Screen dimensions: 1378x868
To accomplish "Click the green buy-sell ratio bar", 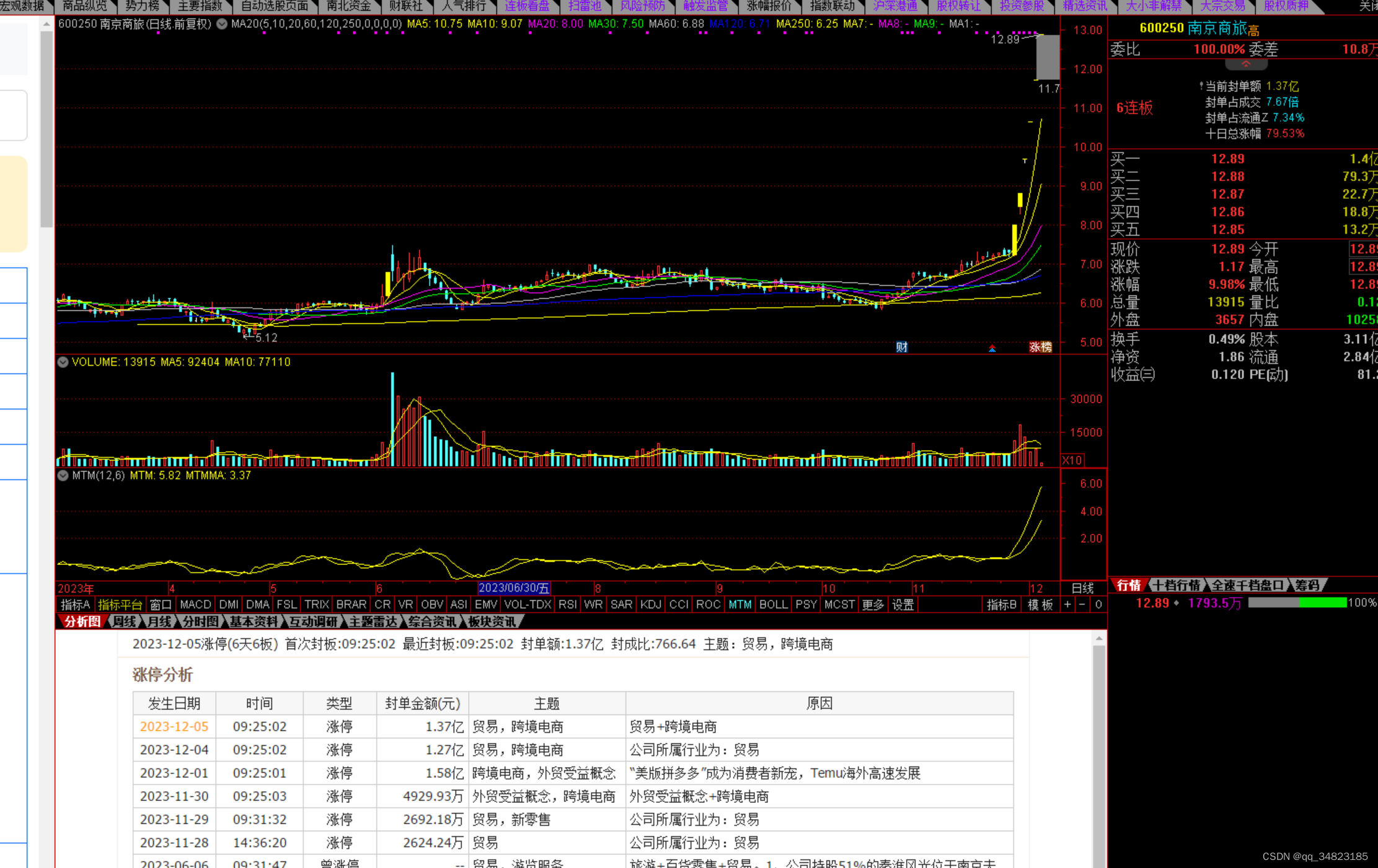I will 1322,603.
